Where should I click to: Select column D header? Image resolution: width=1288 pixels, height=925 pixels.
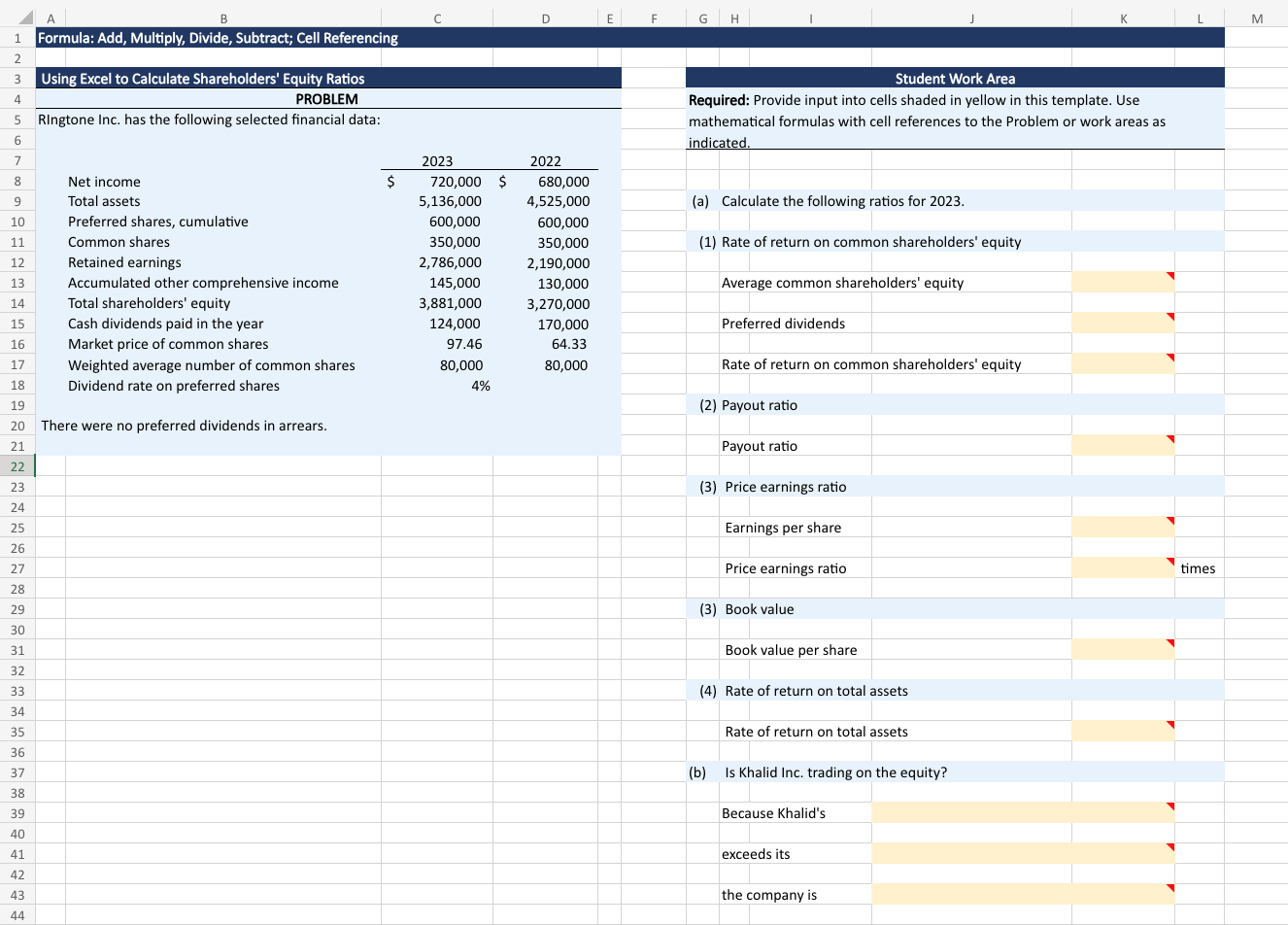tap(545, 17)
